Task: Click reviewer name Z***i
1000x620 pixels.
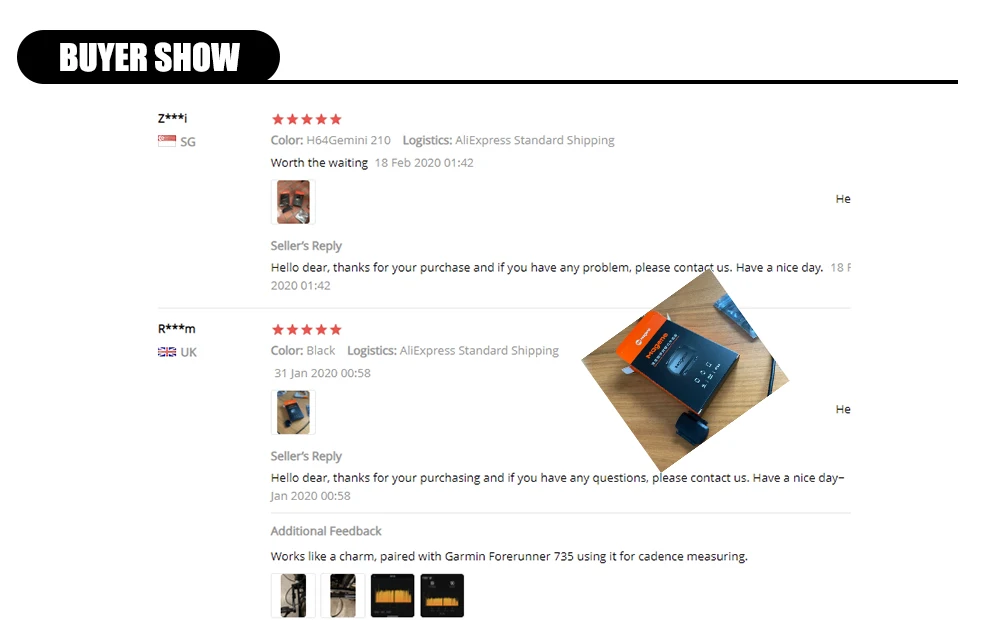Action: 172,118
